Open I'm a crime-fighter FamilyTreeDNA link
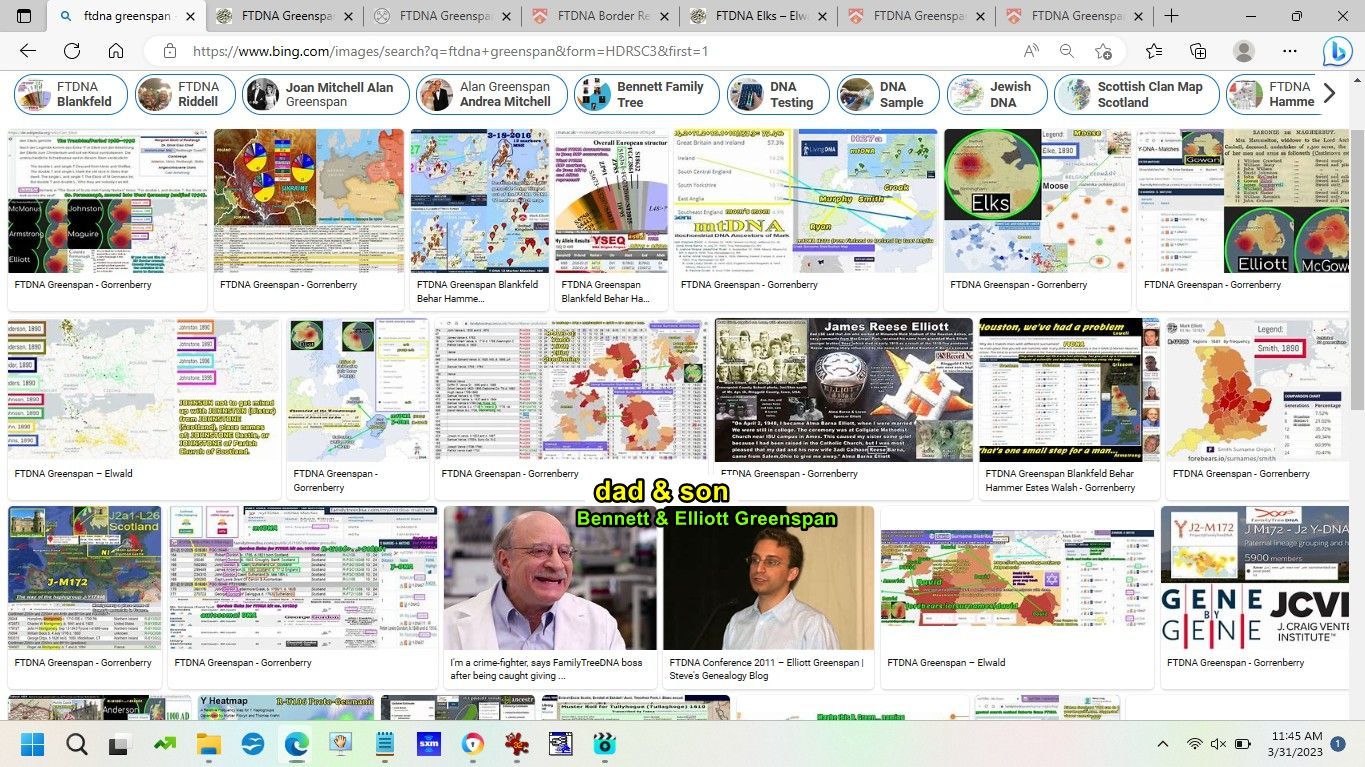The height and width of the screenshot is (767, 1365). click(x=547, y=669)
